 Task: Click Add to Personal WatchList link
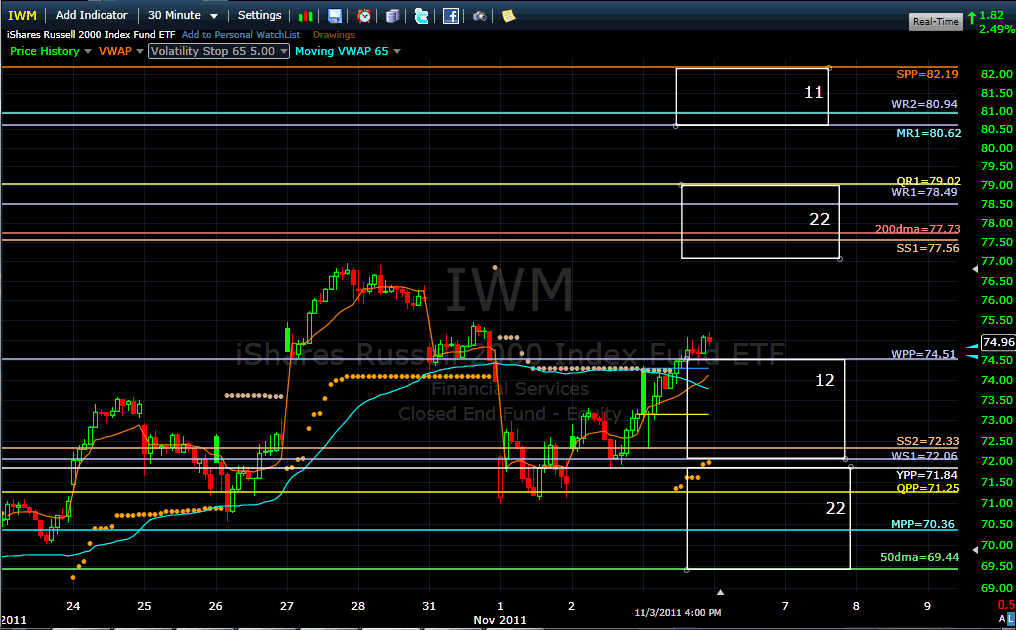(241, 35)
